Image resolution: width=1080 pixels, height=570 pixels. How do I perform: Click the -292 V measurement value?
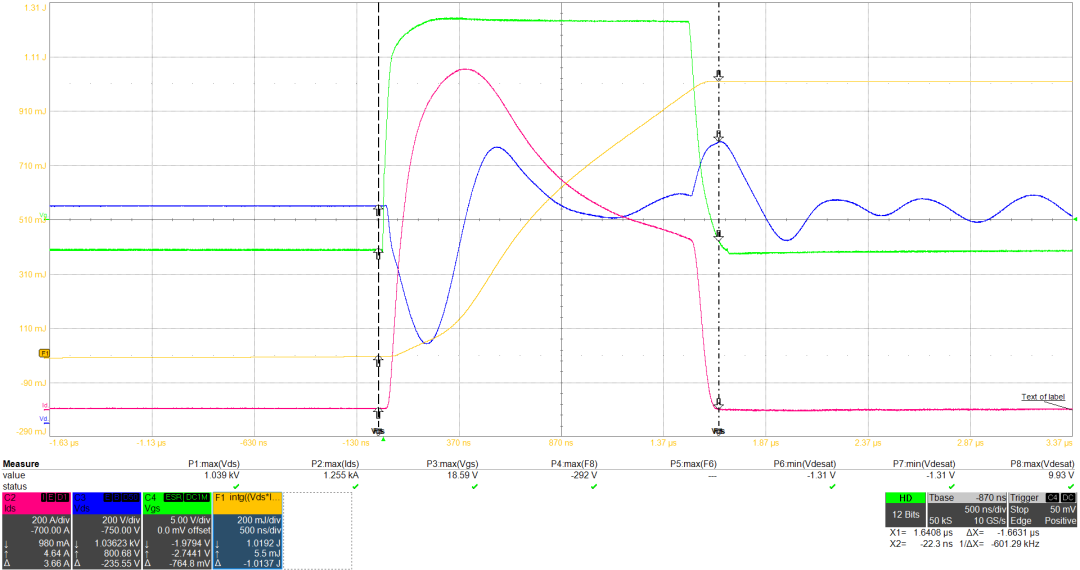583,475
